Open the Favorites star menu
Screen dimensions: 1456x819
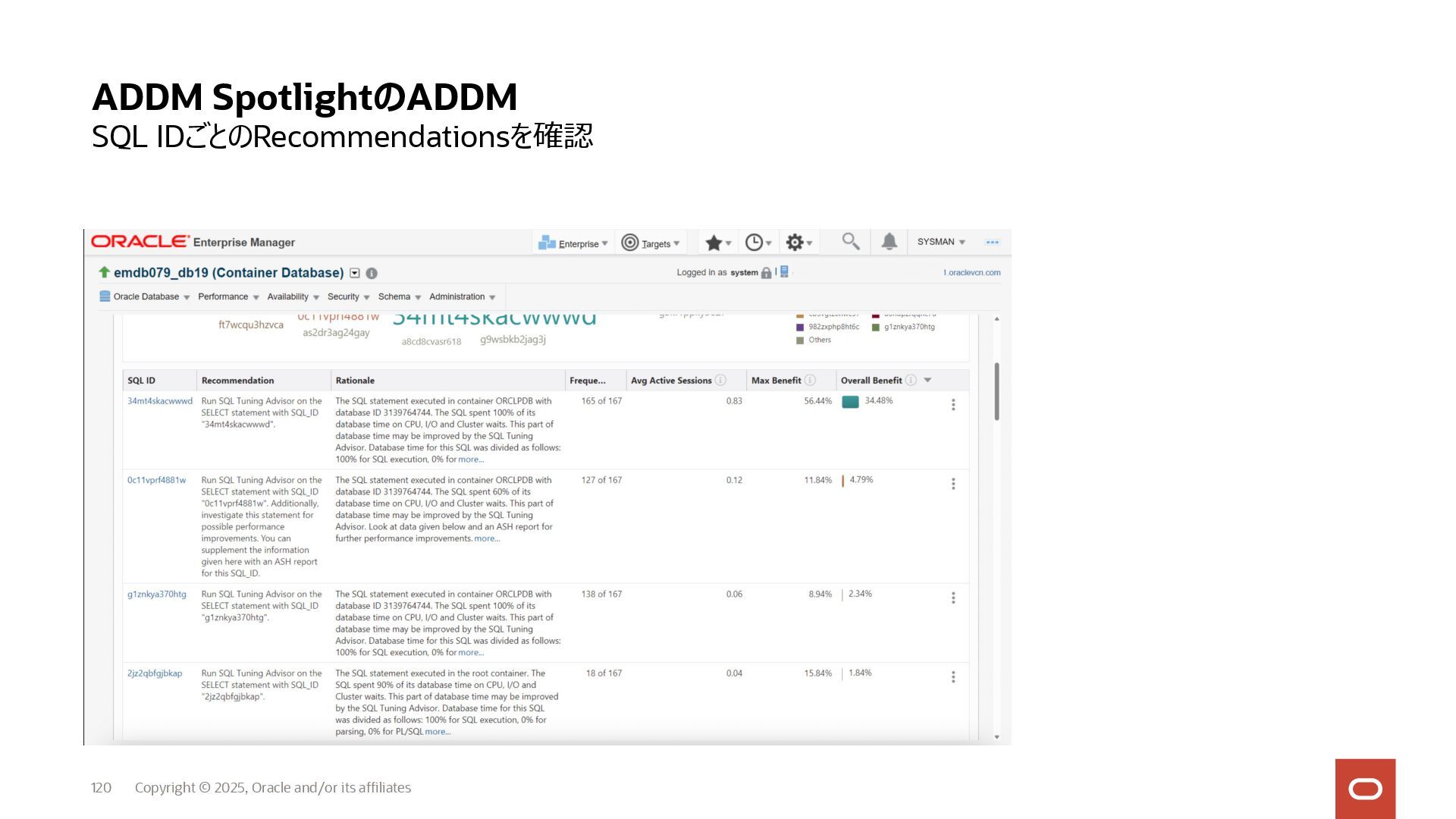[x=718, y=243]
